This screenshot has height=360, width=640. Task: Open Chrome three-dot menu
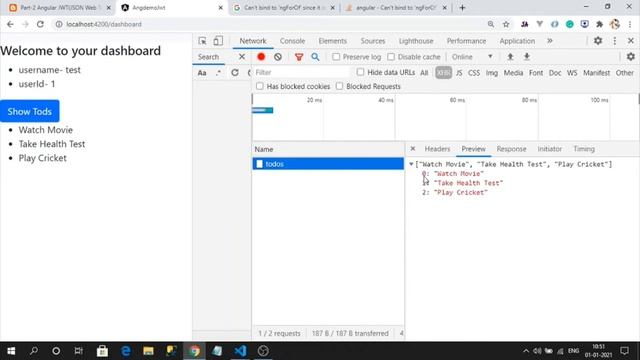630,24
